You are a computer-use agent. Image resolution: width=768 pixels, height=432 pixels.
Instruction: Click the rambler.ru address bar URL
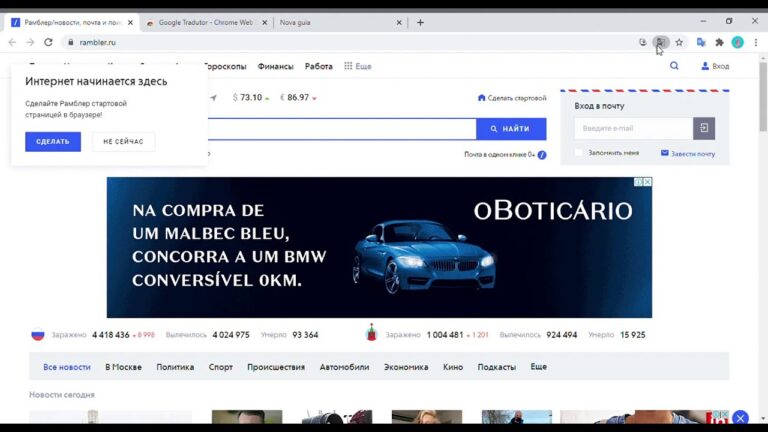tap(97, 43)
